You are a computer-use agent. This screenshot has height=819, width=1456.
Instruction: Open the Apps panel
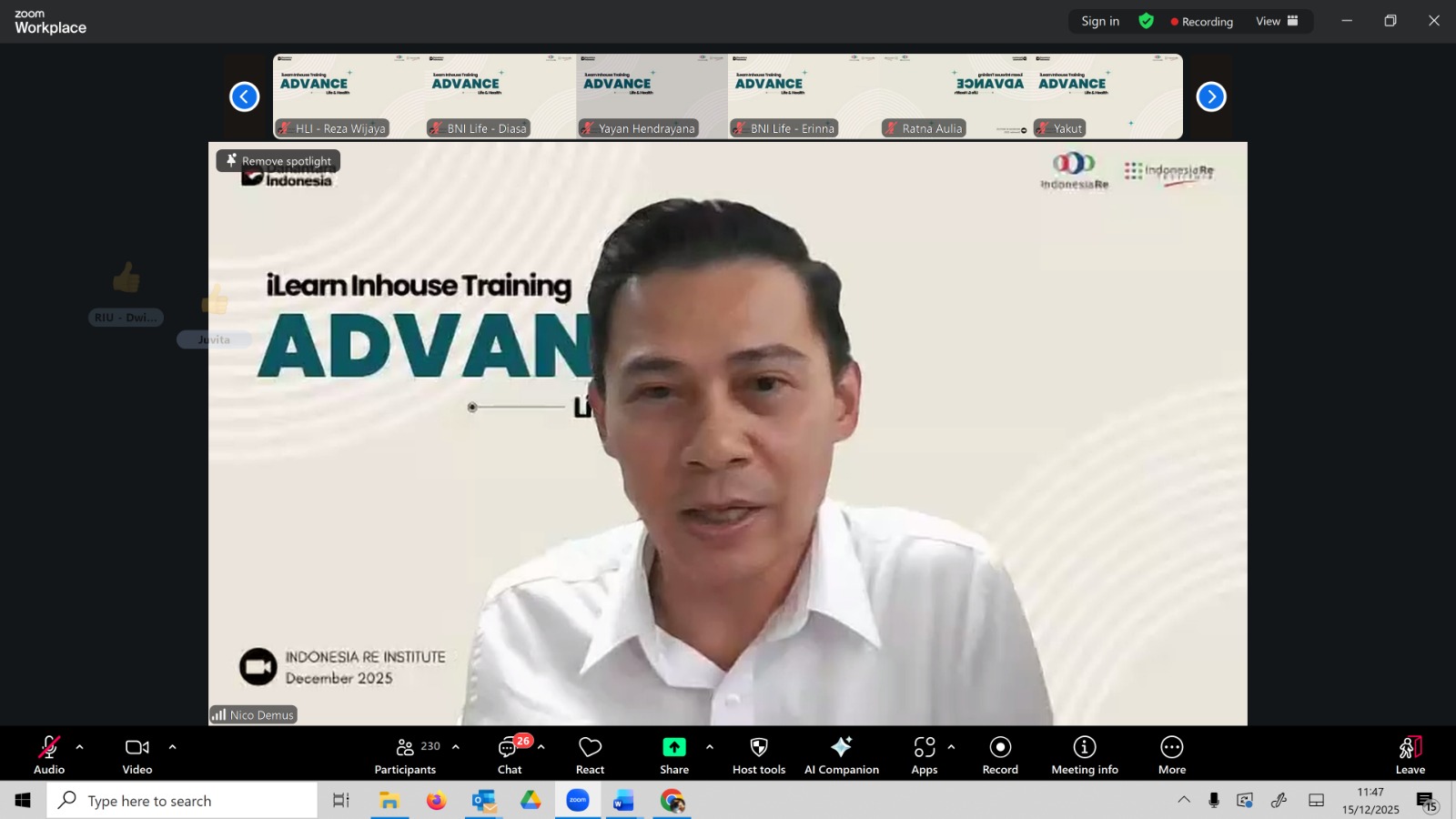[924, 755]
